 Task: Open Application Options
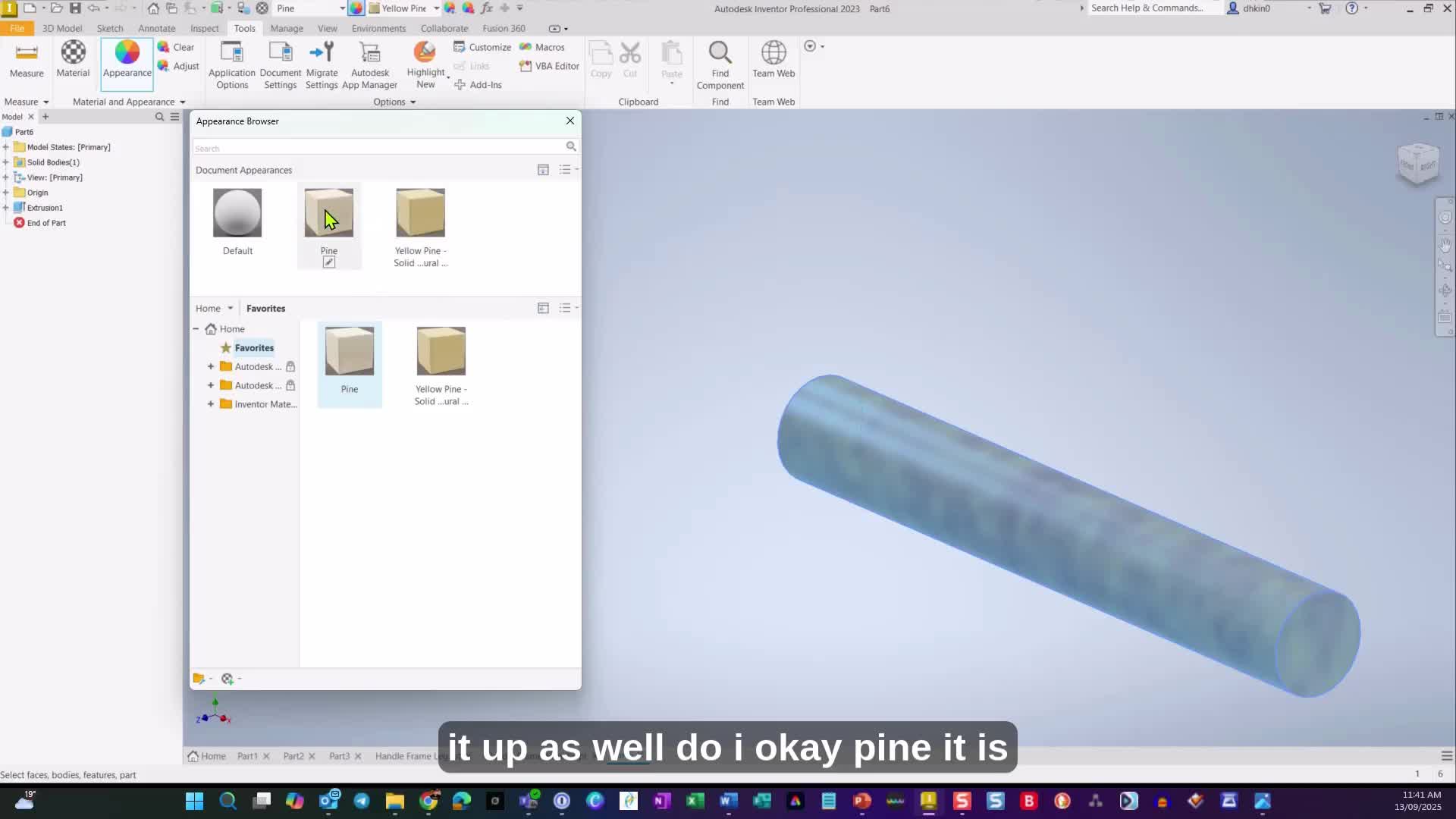click(232, 64)
